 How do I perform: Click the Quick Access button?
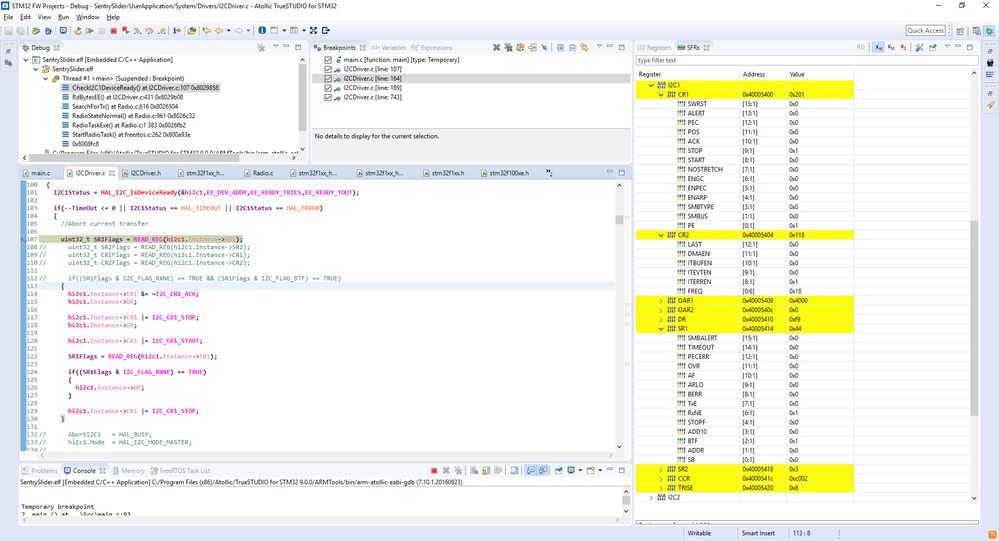tap(925, 31)
